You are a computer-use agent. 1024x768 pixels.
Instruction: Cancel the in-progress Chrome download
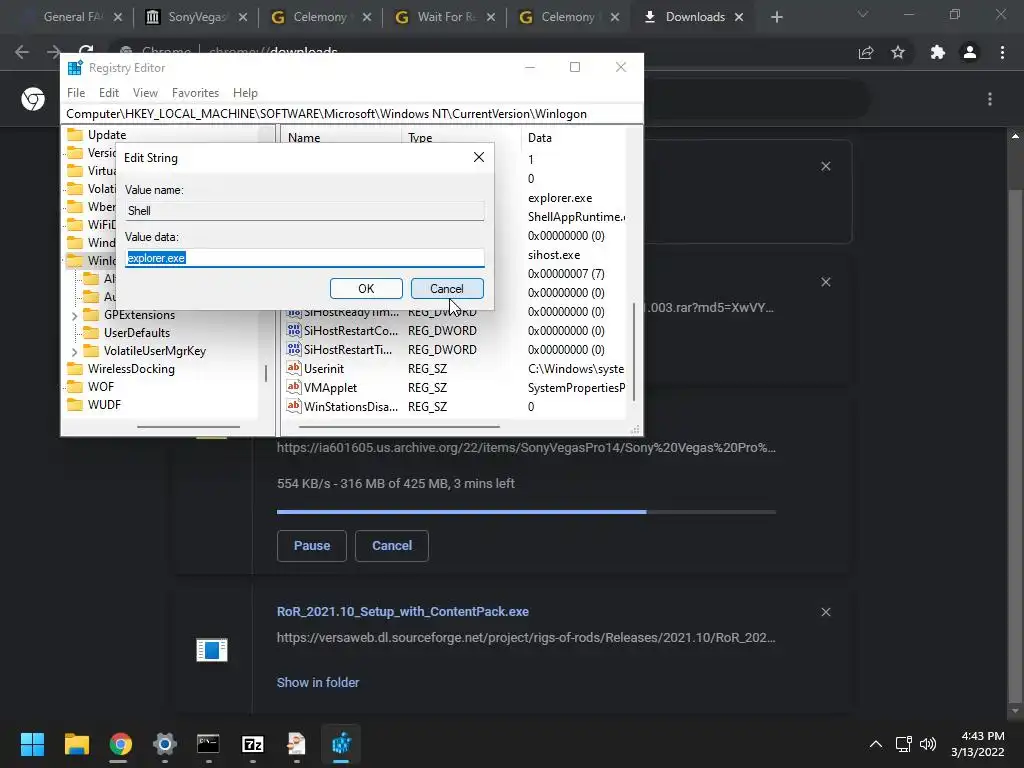392,546
